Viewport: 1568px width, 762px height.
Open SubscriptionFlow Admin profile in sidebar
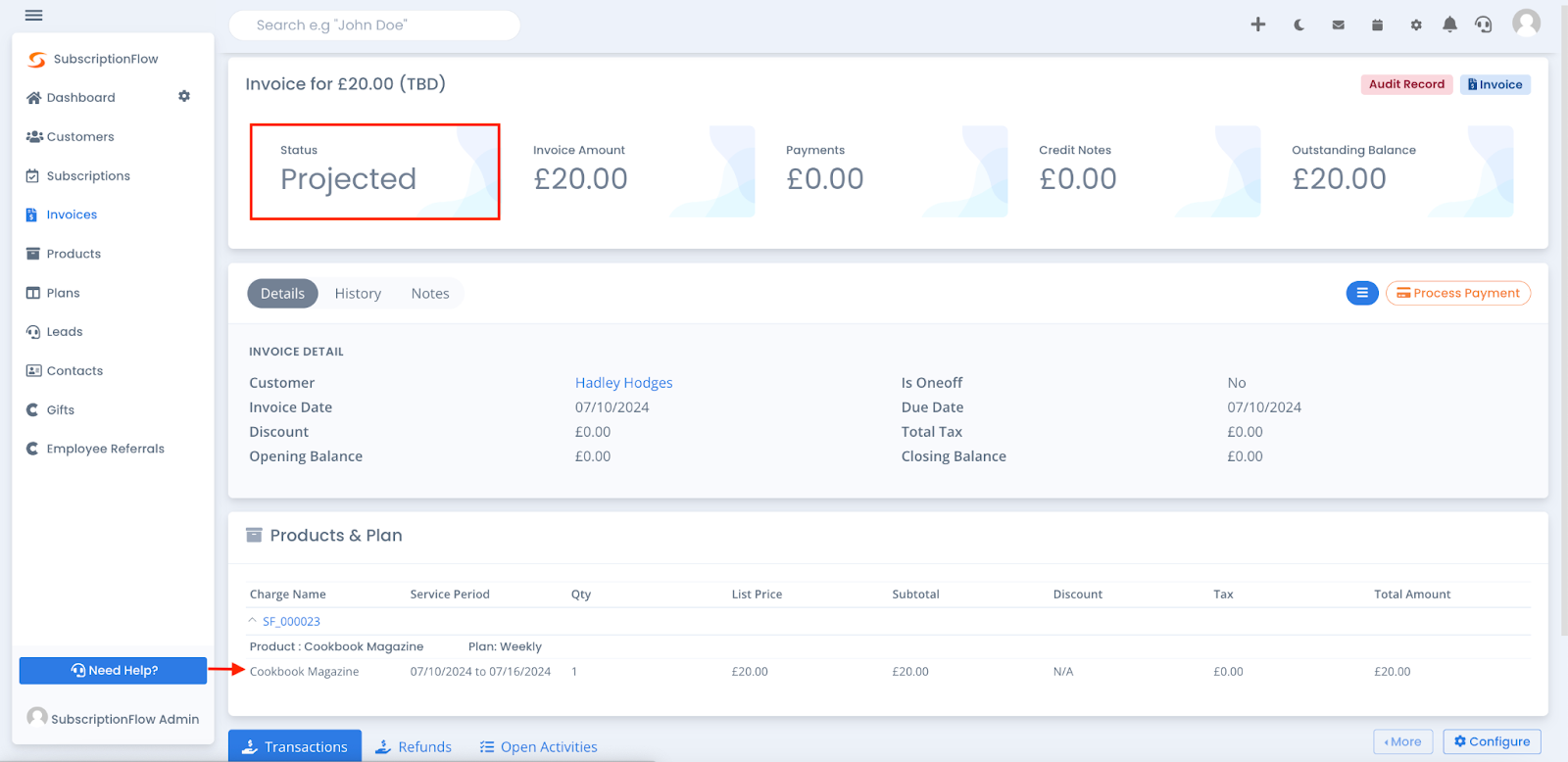pos(113,718)
